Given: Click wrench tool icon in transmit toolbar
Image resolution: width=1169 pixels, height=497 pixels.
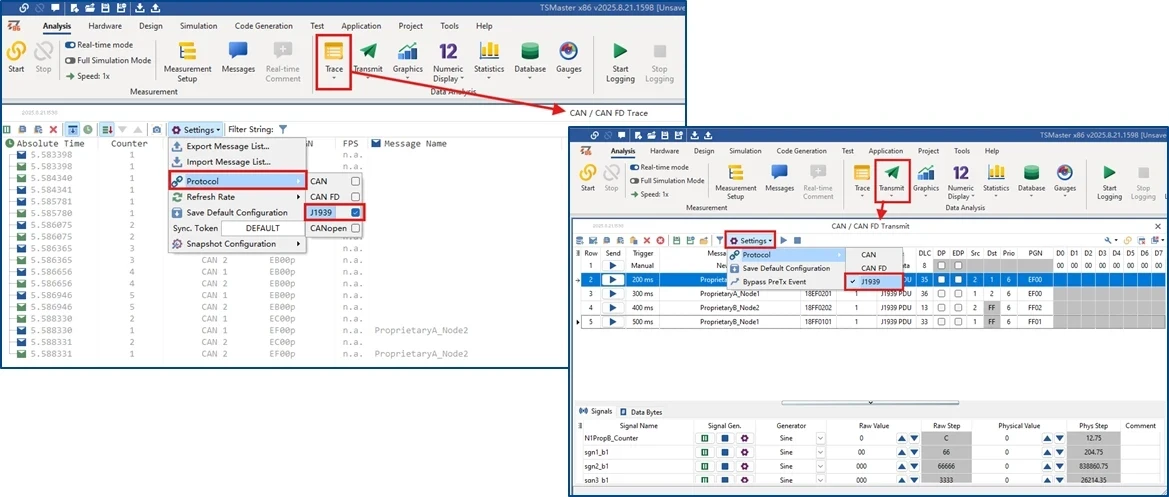Looking at the screenshot, I should pyautogui.click(x=1109, y=241).
